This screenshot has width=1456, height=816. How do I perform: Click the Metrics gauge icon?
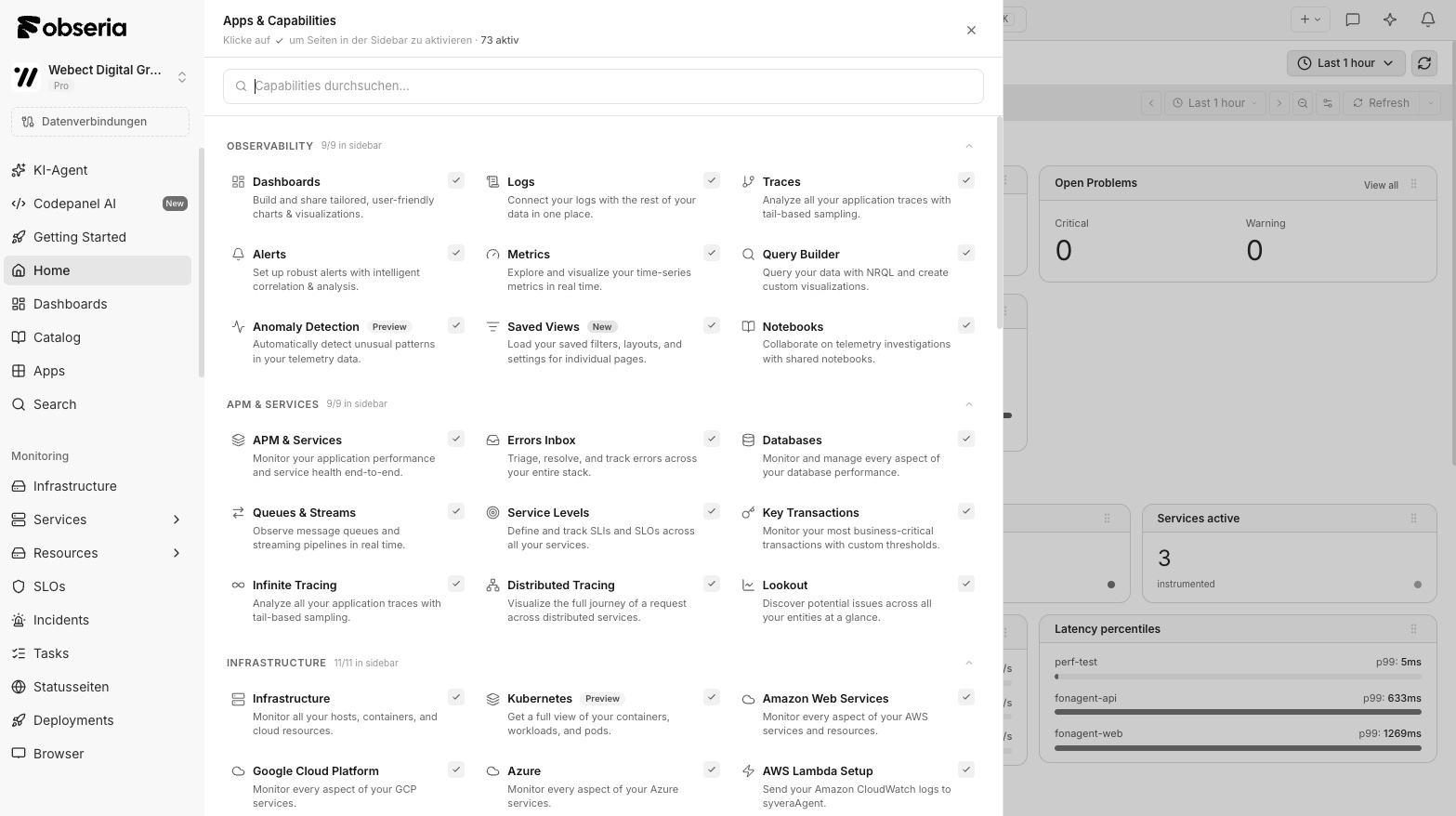[x=492, y=255]
